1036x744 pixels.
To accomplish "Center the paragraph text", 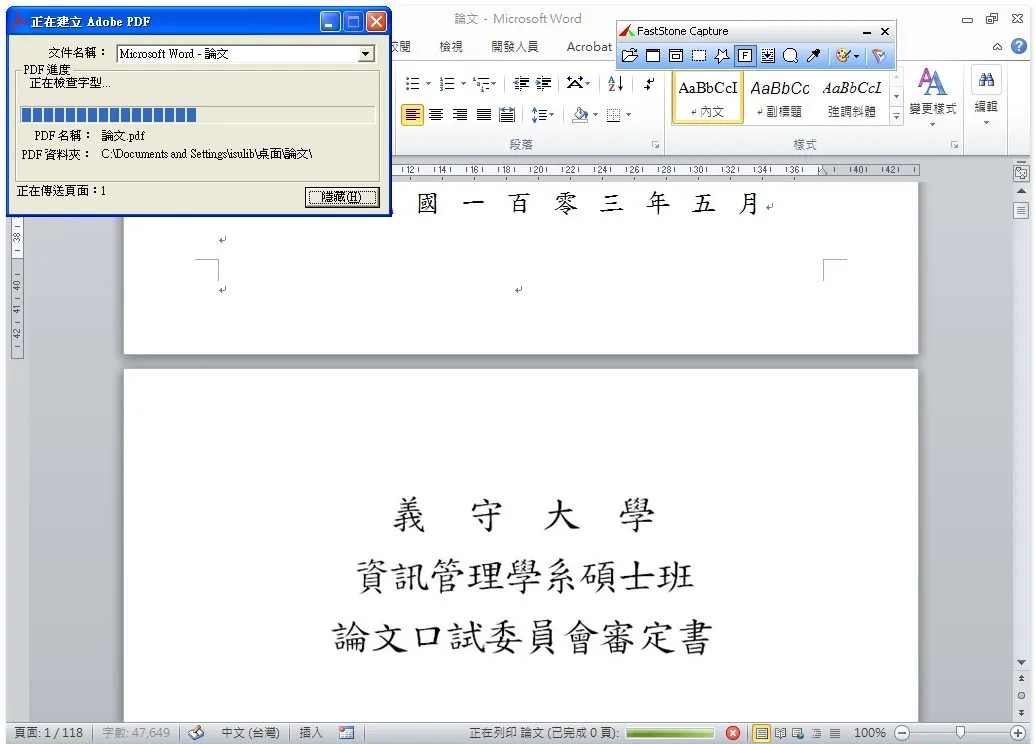I will tap(436, 115).
